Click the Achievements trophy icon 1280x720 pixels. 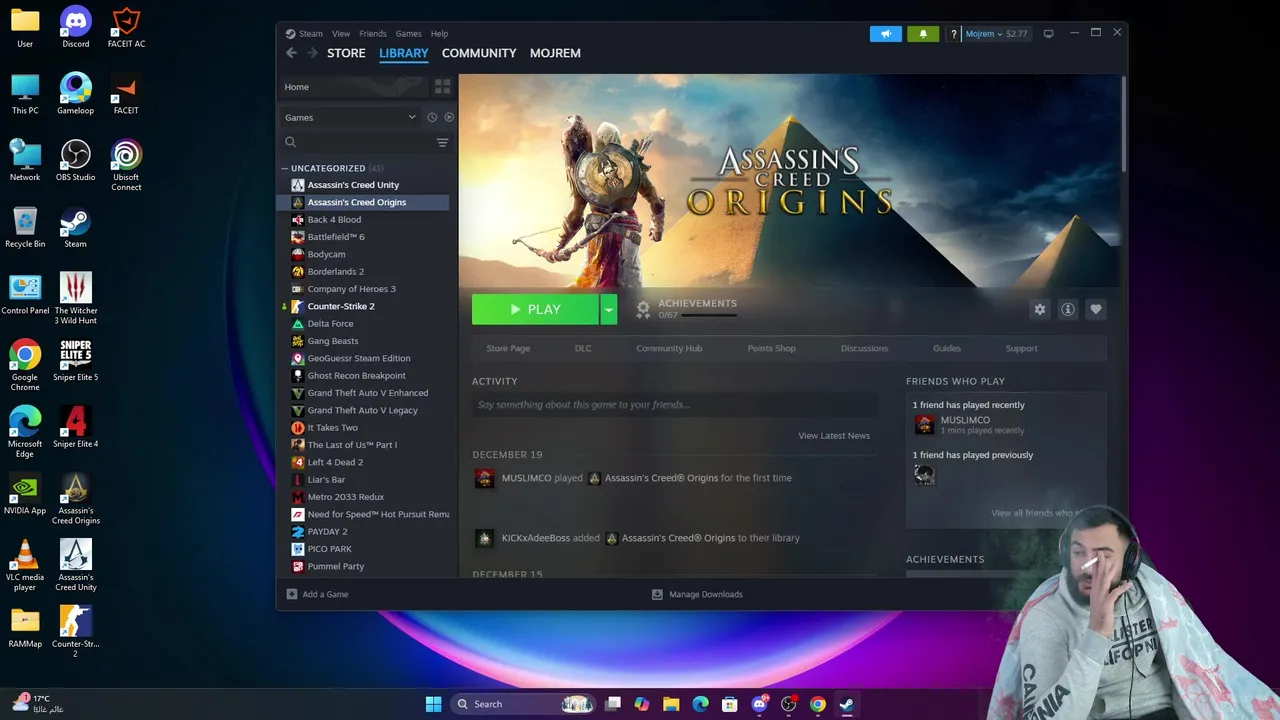tap(643, 309)
